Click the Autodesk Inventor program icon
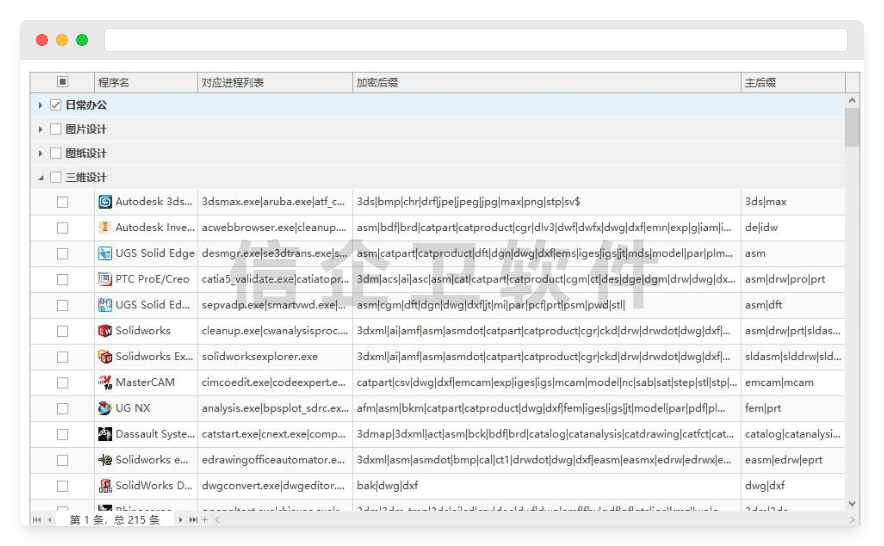The height and width of the screenshot is (546, 884). pyautogui.click(x=105, y=228)
